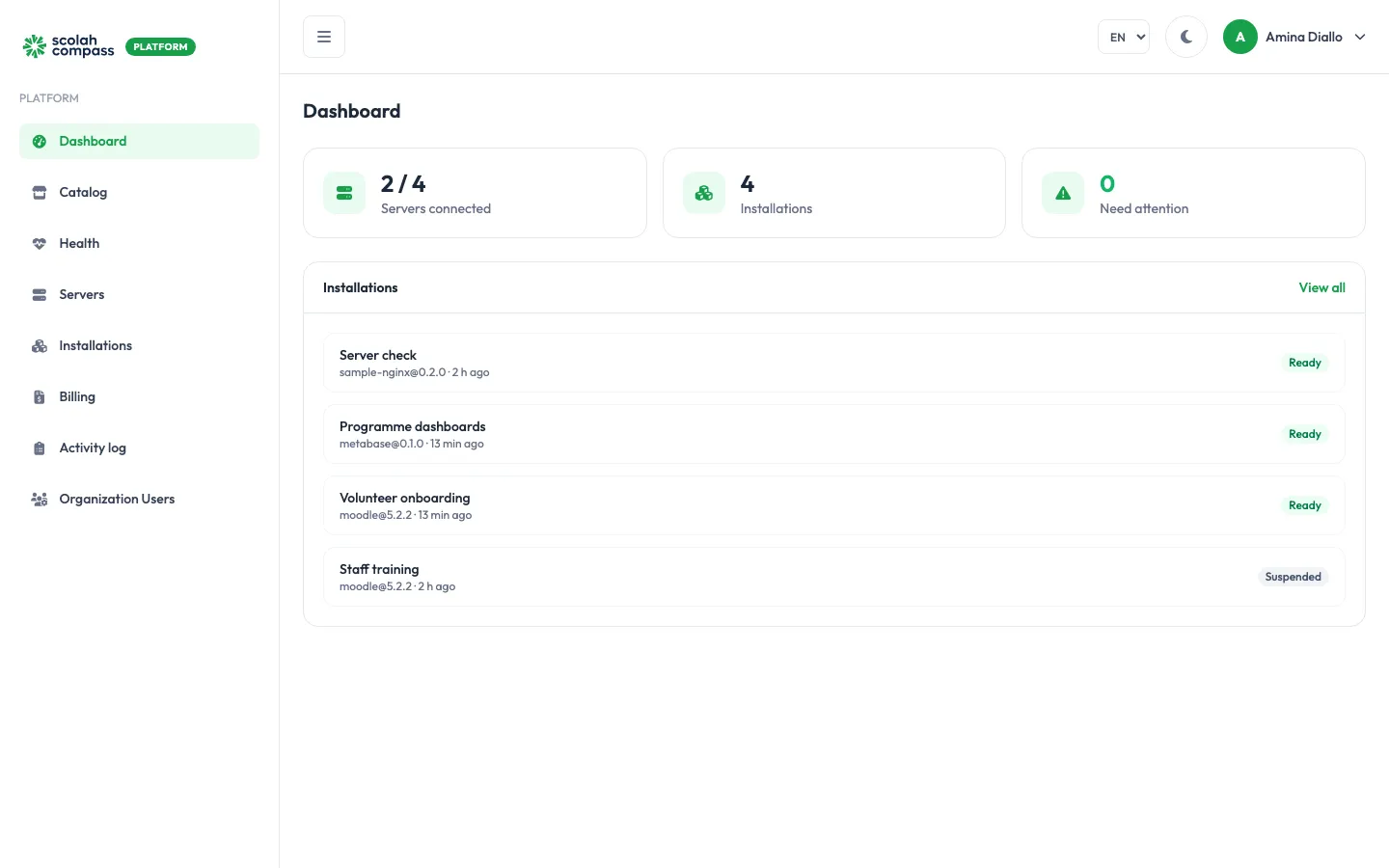The image size is (1389, 868).
Task: Click the Installations stat card icon
Action: click(x=704, y=193)
